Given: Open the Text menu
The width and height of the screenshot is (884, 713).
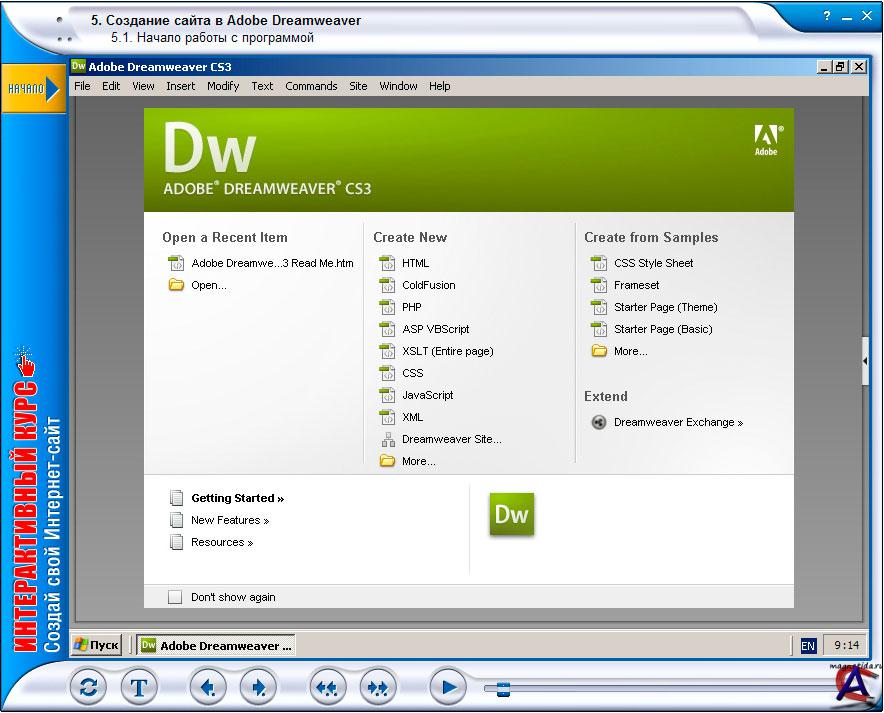Looking at the screenshot, I should [262, 86].
